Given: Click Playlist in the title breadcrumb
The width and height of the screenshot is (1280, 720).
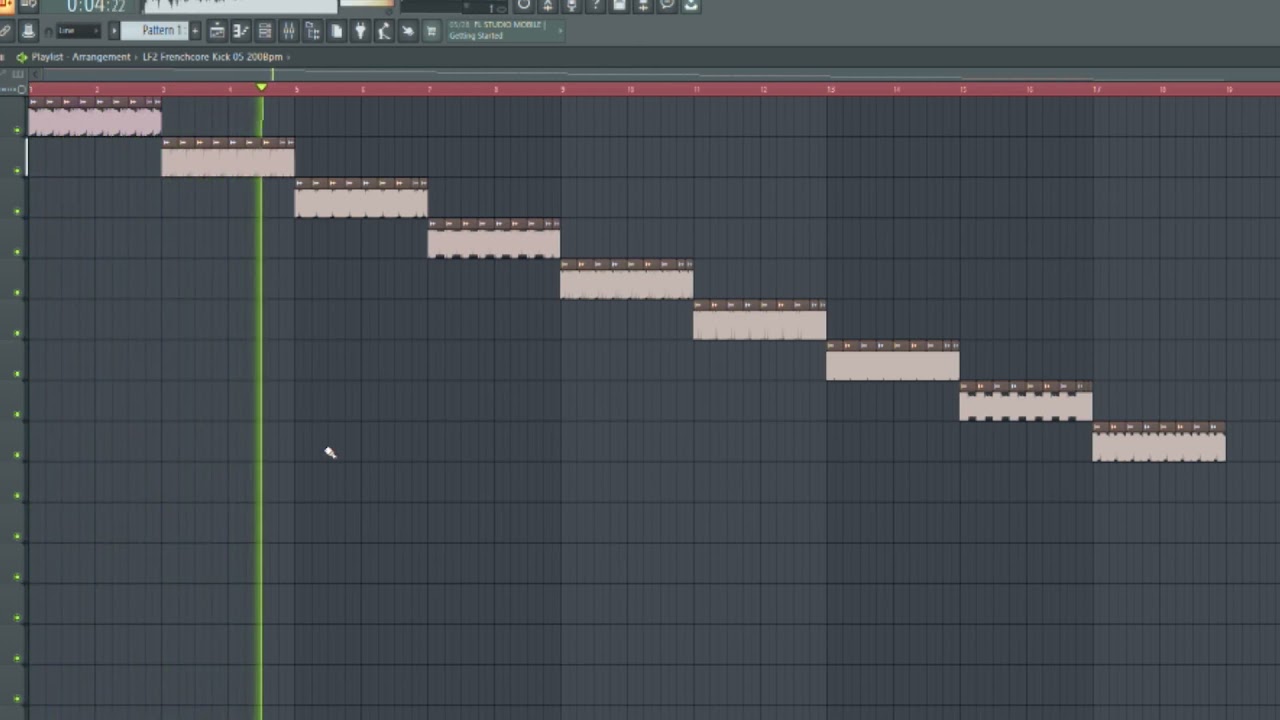Looking at the screenshot, I should tap(47, 57).
